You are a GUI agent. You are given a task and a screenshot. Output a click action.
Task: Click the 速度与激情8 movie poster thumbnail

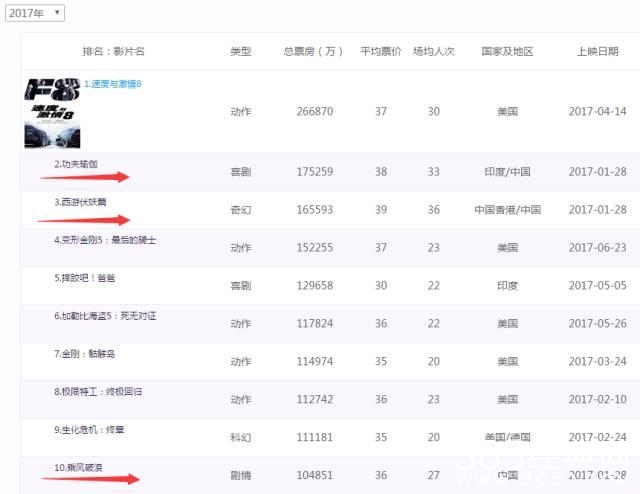[53, 112]
